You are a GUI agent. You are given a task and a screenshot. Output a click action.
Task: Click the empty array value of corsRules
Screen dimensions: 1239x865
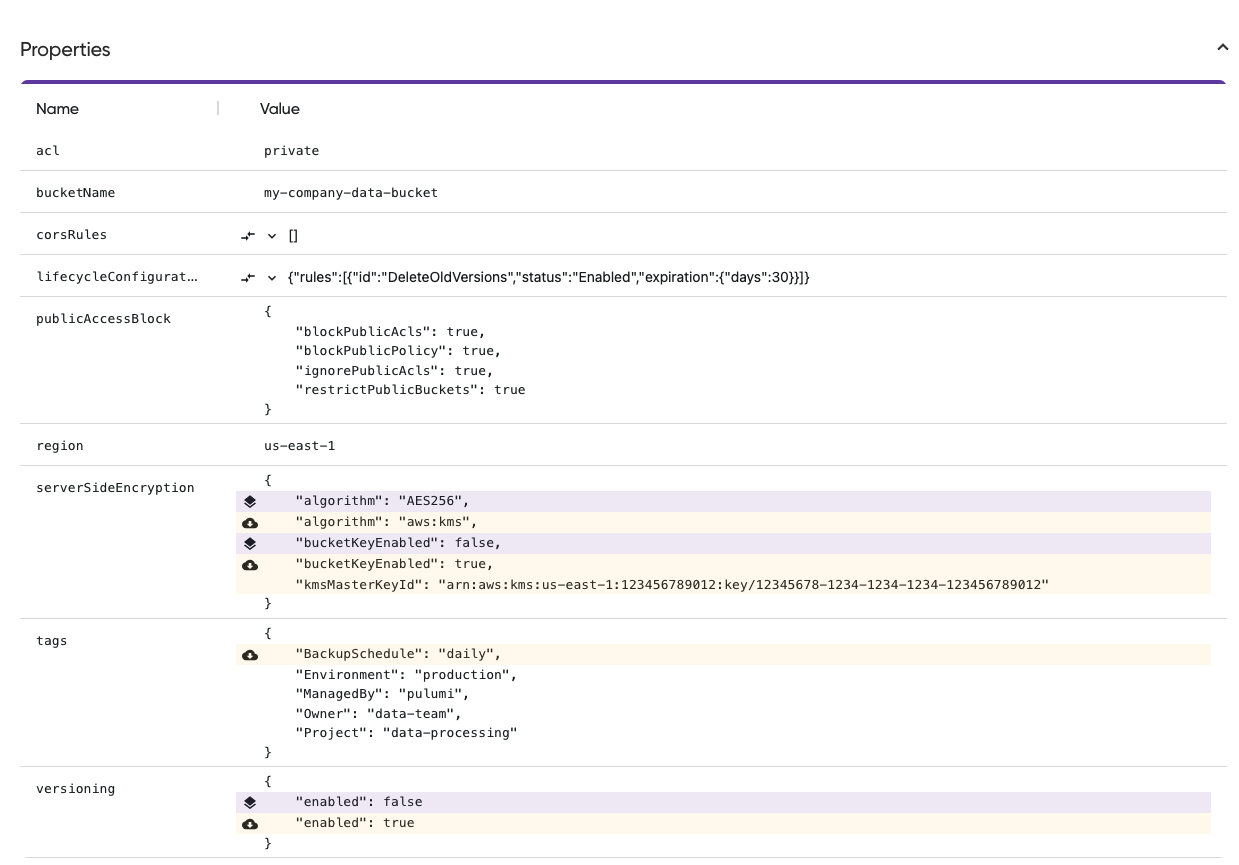[293, 236]
